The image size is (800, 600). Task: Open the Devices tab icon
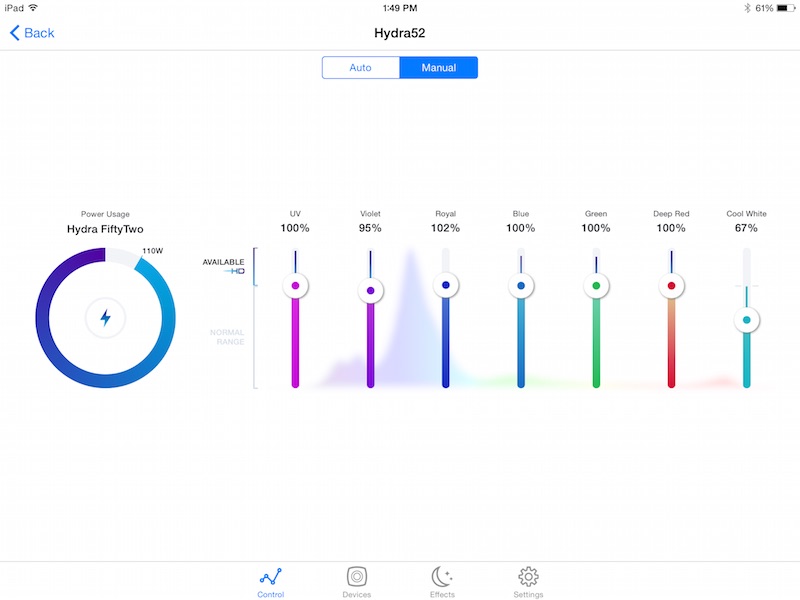[357, 577]
